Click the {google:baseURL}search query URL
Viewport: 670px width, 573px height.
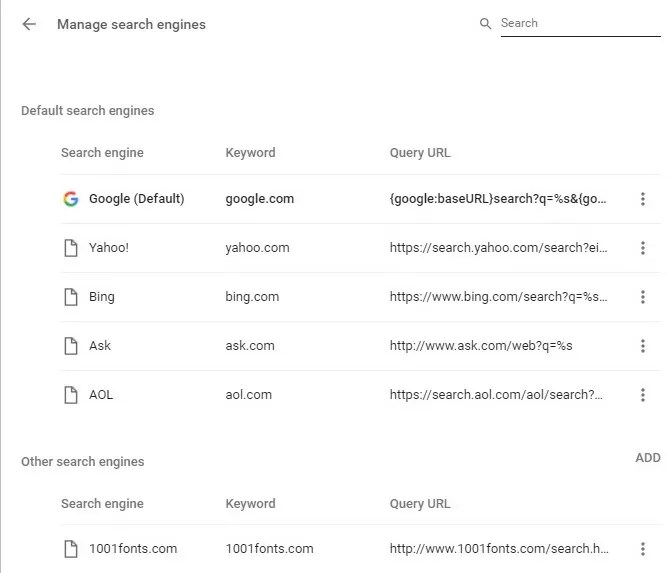(x=498, y=199)
